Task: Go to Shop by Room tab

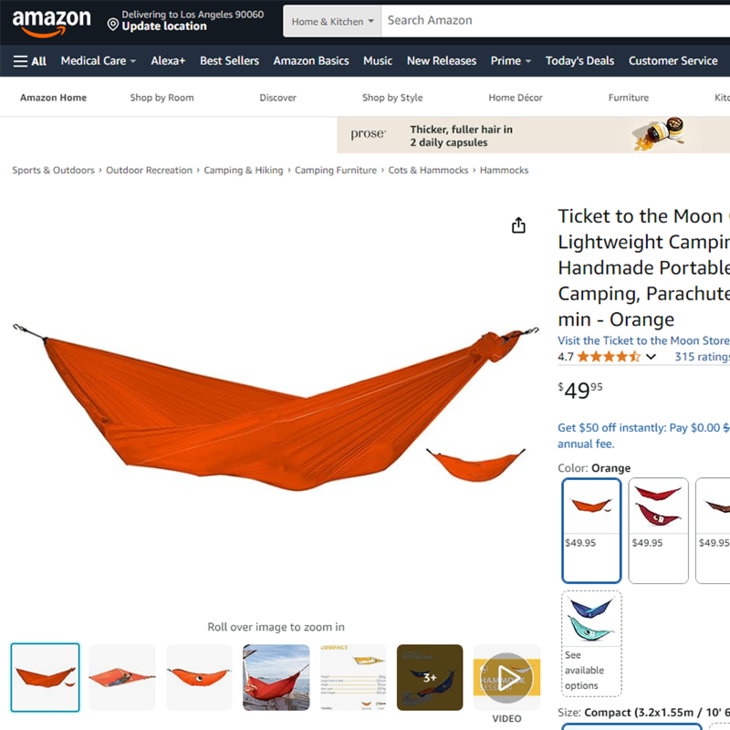Action: [x=162, y=98]
